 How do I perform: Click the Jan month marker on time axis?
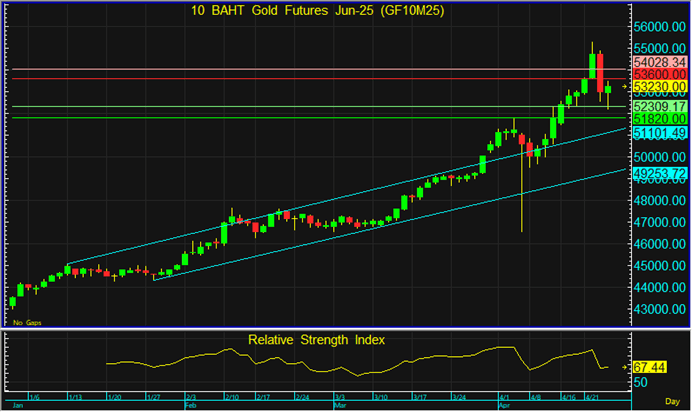tap(16, 407)
